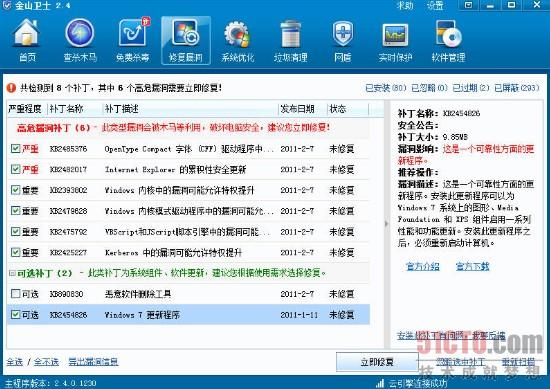The height and width of the screenshot is (389, 550).
Task: Uncheck the KB2485376 patch checkbox
Action: click(x=15, y=149)
